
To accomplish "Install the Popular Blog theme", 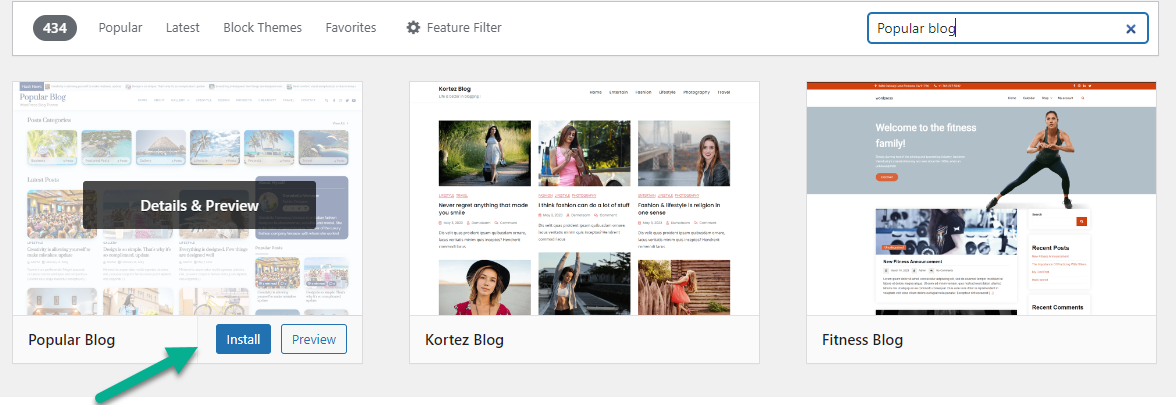I will [243, 339].
